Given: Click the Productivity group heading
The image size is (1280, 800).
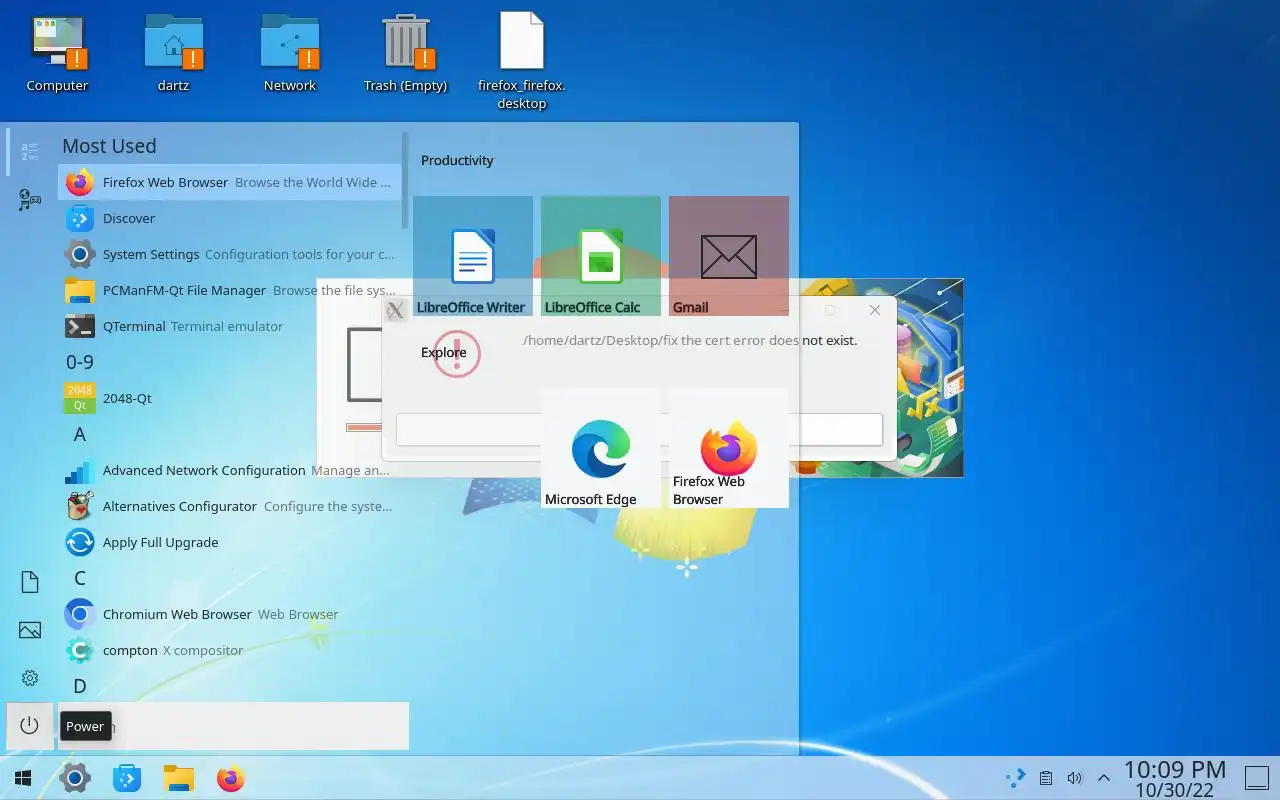Looking at the screenshot, I should 457,160.
